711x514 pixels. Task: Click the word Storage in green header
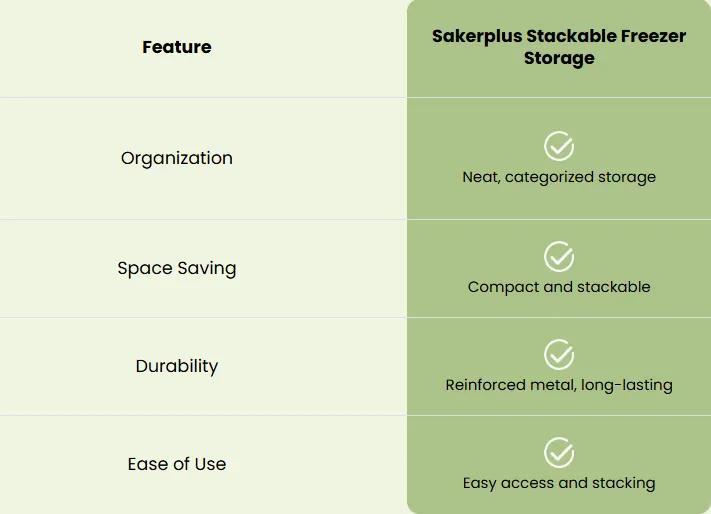(x=559, y=58)
